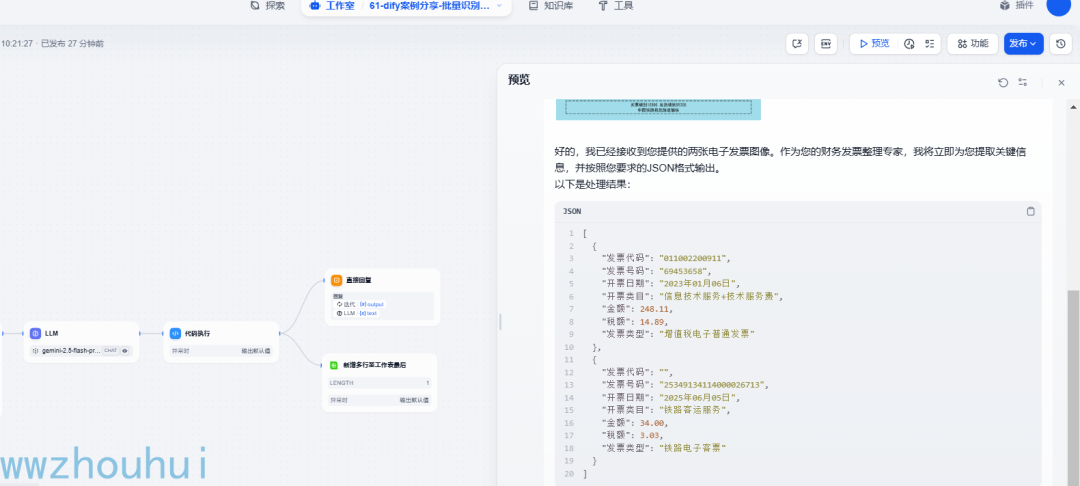Open the checklist icon
The image size is (1080, 486).
click(x=929, y=43)
